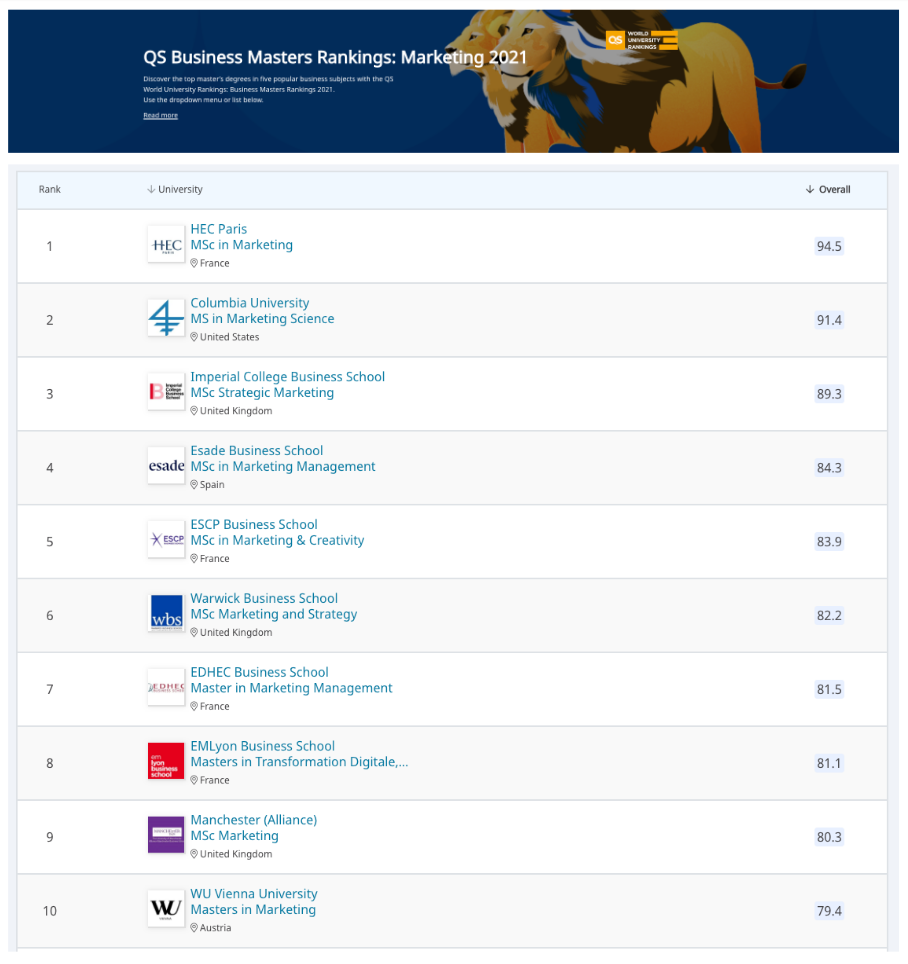Screen dimensions: 908x964
Task: Click the United States location label
Action: tap(224, 337)
